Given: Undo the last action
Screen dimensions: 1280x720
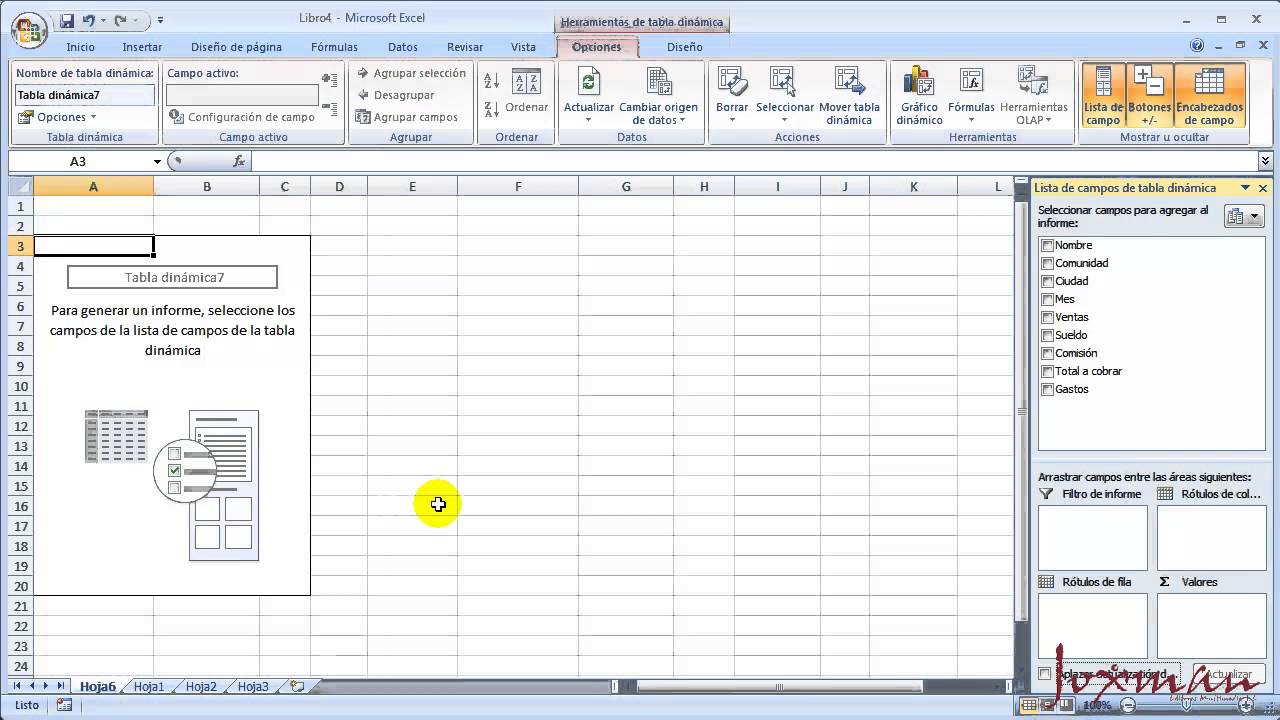Looking at the screenshot, I should click(90, 19).
